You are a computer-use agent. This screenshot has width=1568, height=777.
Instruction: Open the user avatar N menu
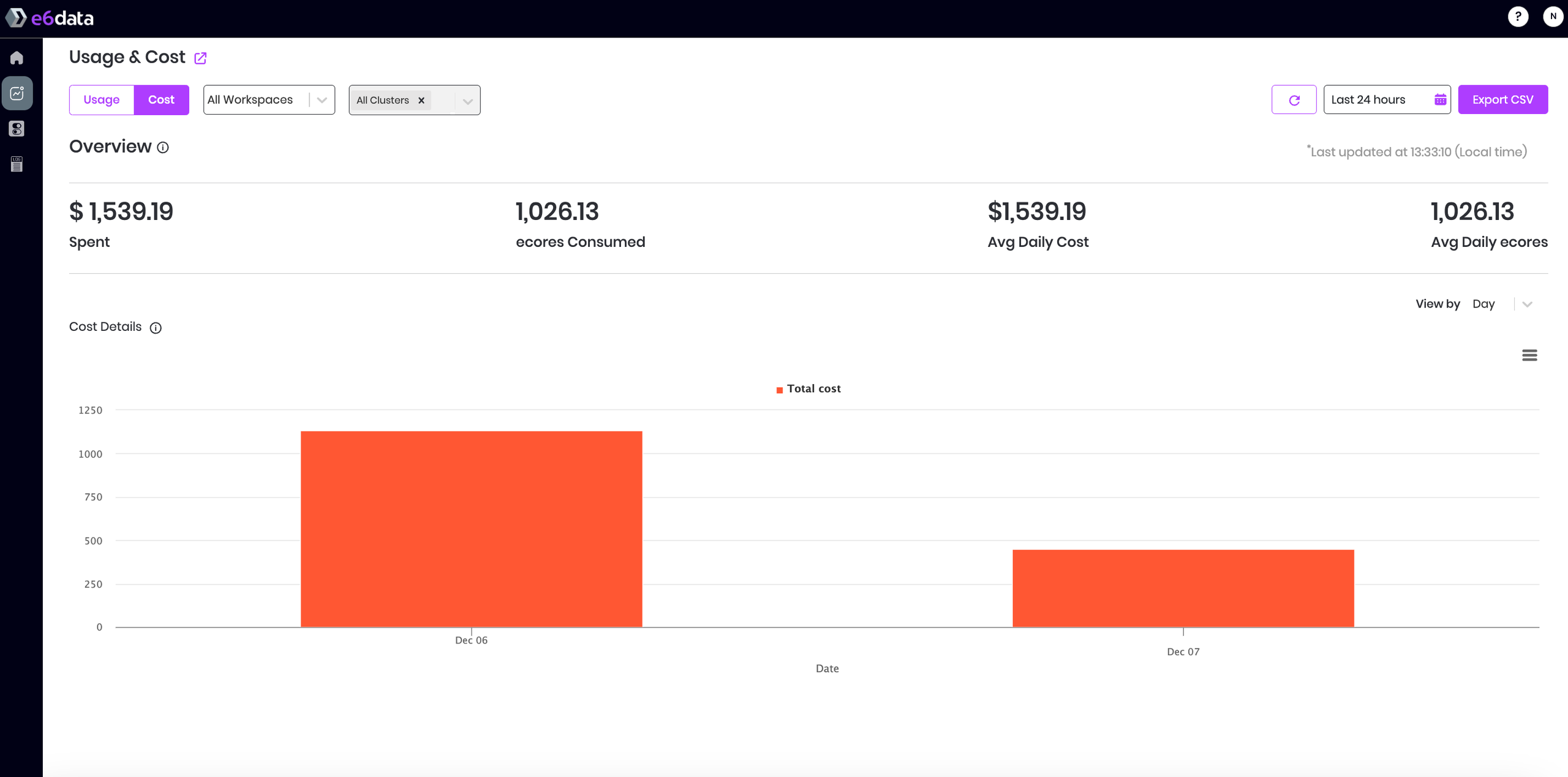click(x=1553, y=17)
